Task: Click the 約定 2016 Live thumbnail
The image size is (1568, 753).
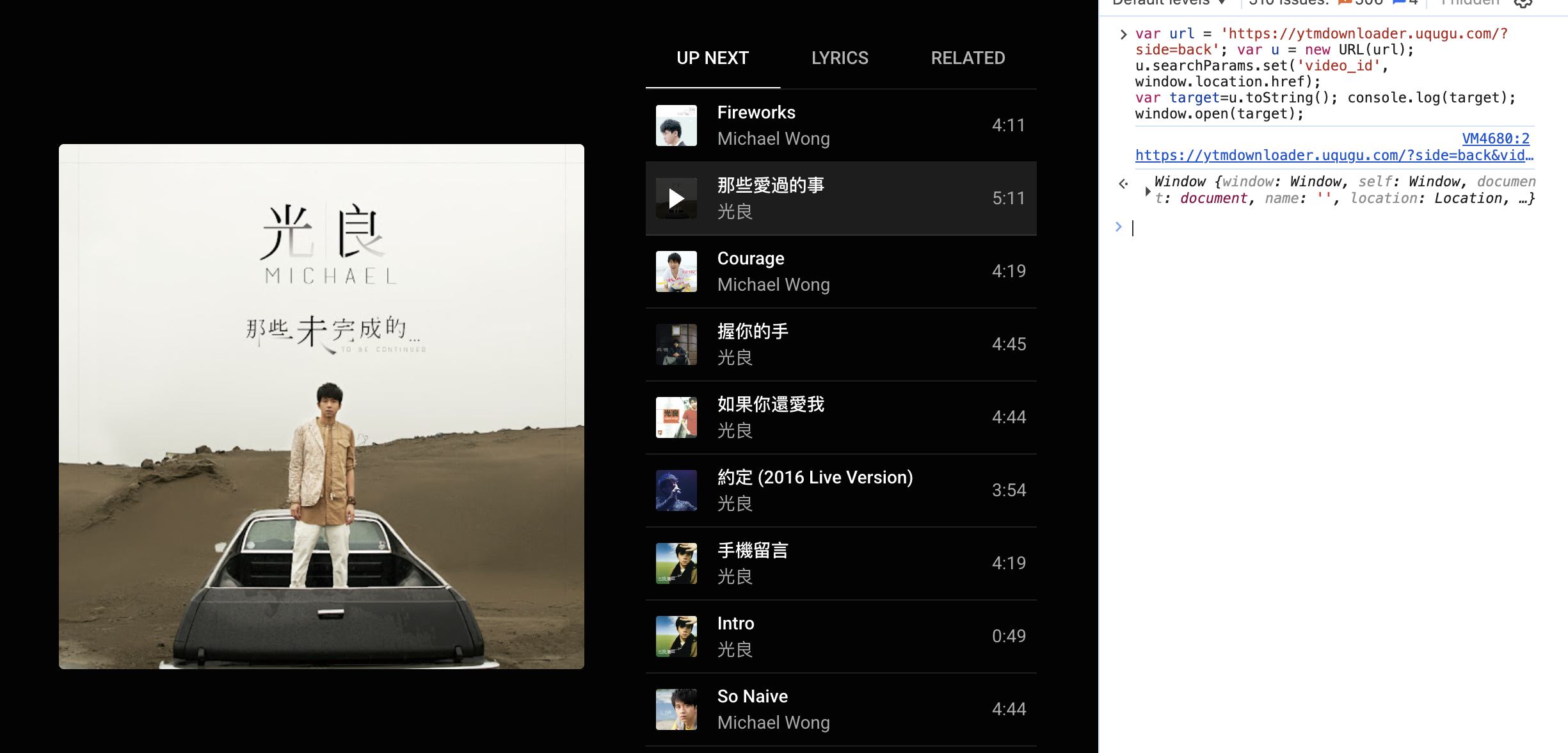Action: pyautogui.click(x=676, y=490)
